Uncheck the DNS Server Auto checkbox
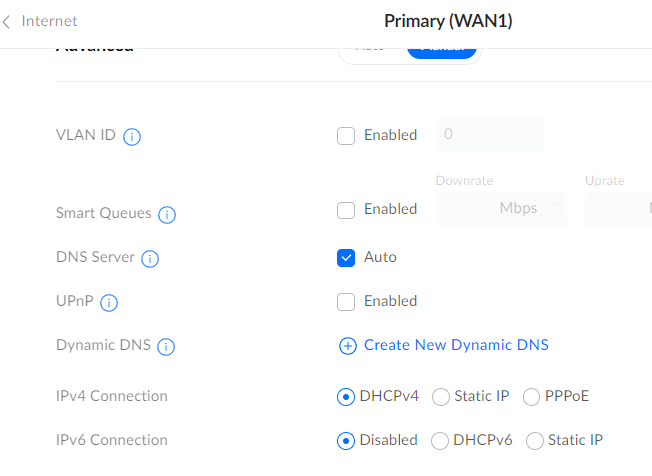Image resolution: width=652 pixels, height=476 pixels. click(346, 258)
